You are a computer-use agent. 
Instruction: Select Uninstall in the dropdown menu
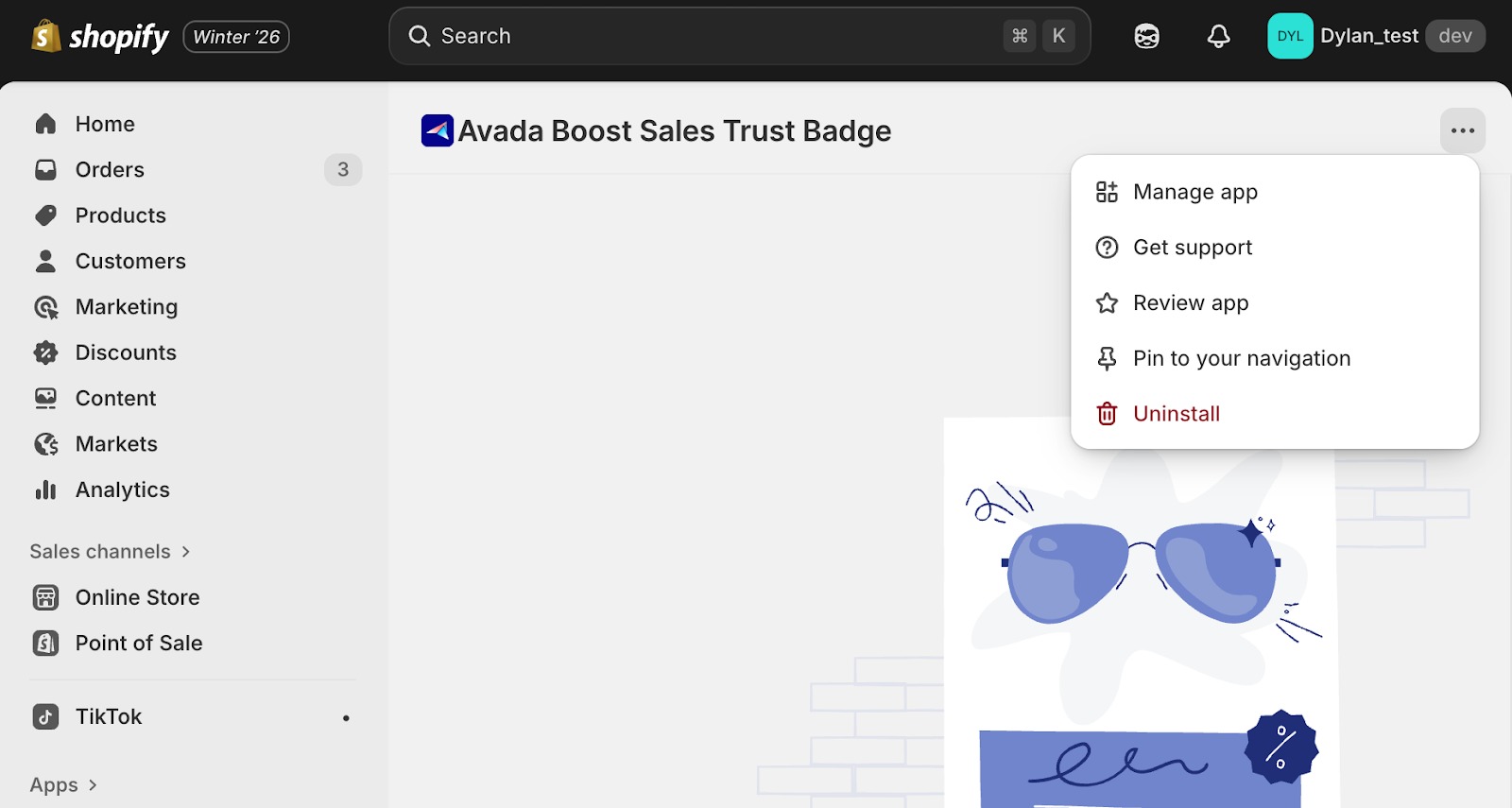[x=1275, y=414]
